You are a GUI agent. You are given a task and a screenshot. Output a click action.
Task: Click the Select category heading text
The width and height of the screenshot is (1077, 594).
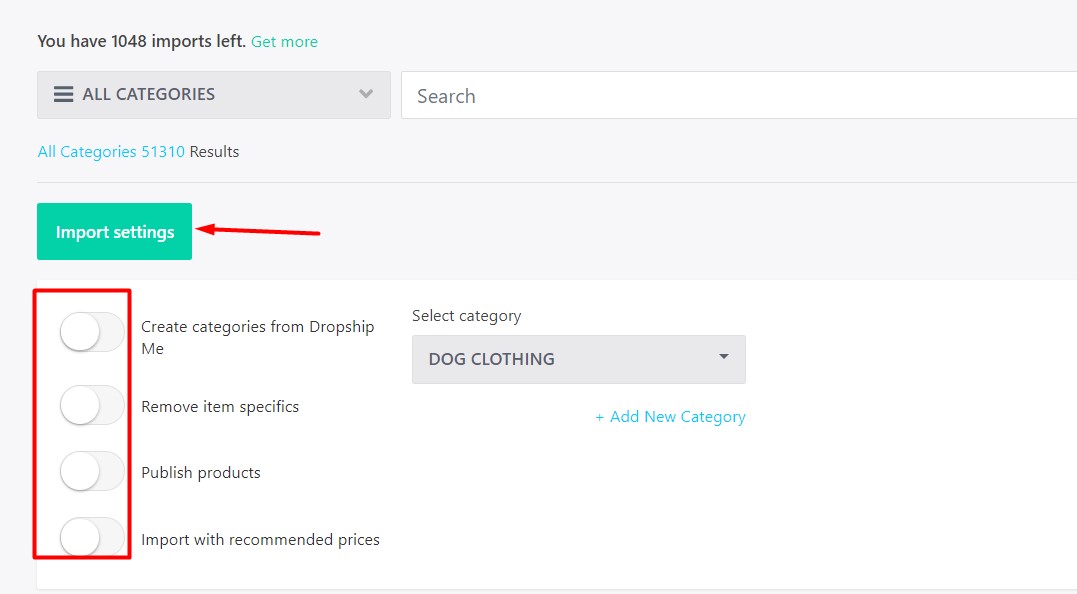(x=466, y=316)
